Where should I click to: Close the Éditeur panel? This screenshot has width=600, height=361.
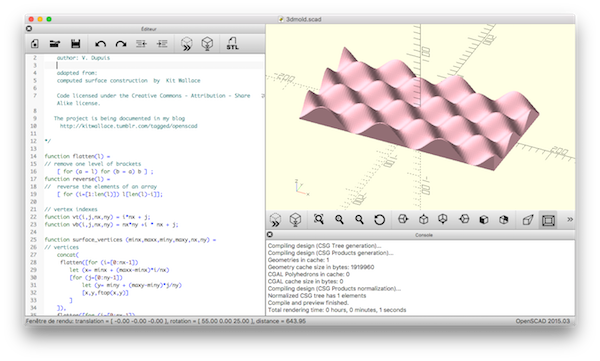tap(29, 29)
